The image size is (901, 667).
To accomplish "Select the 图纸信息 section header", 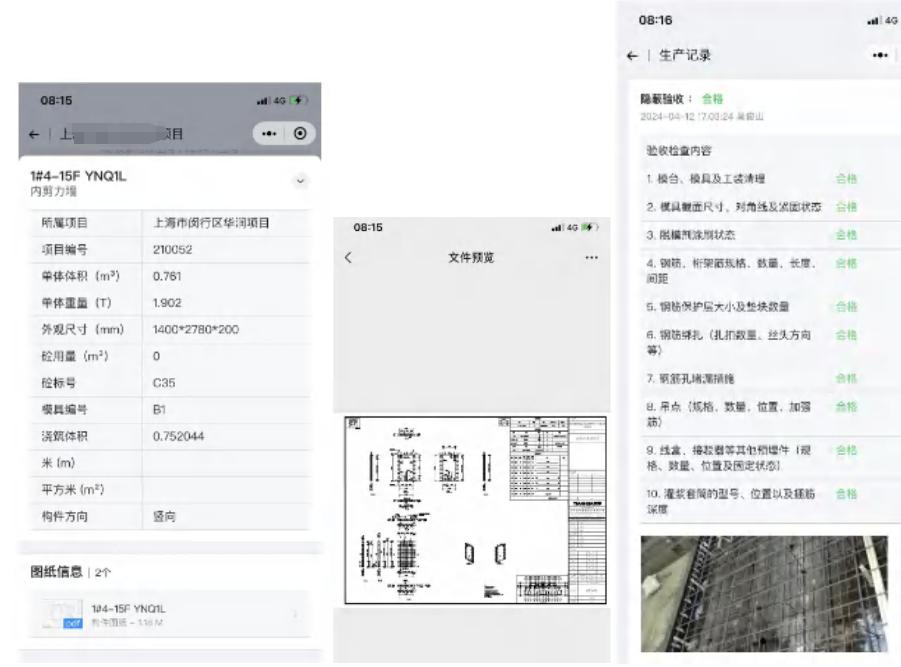I will click(x=57, y=572).
